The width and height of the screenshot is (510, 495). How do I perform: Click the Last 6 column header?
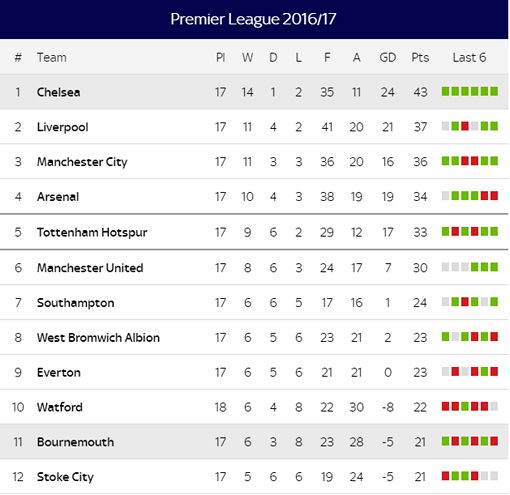coord(469,58)
